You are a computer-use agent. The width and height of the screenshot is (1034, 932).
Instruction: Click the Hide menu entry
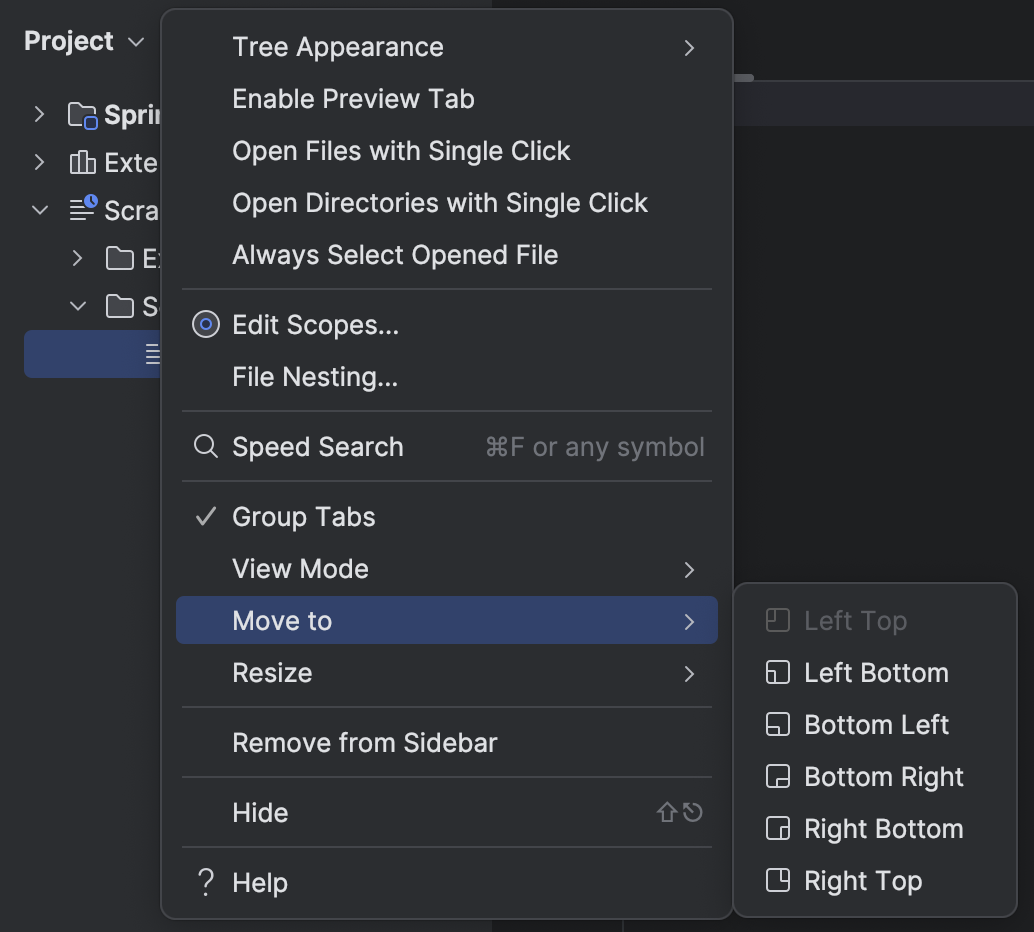tap(260, 812)
